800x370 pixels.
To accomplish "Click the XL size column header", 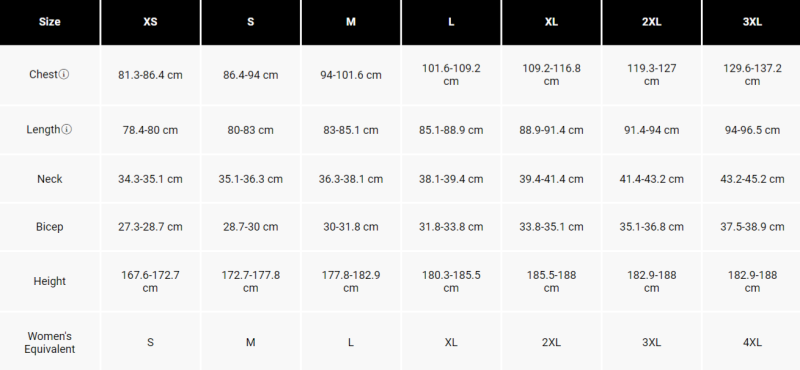I will [x=552, y=22].
